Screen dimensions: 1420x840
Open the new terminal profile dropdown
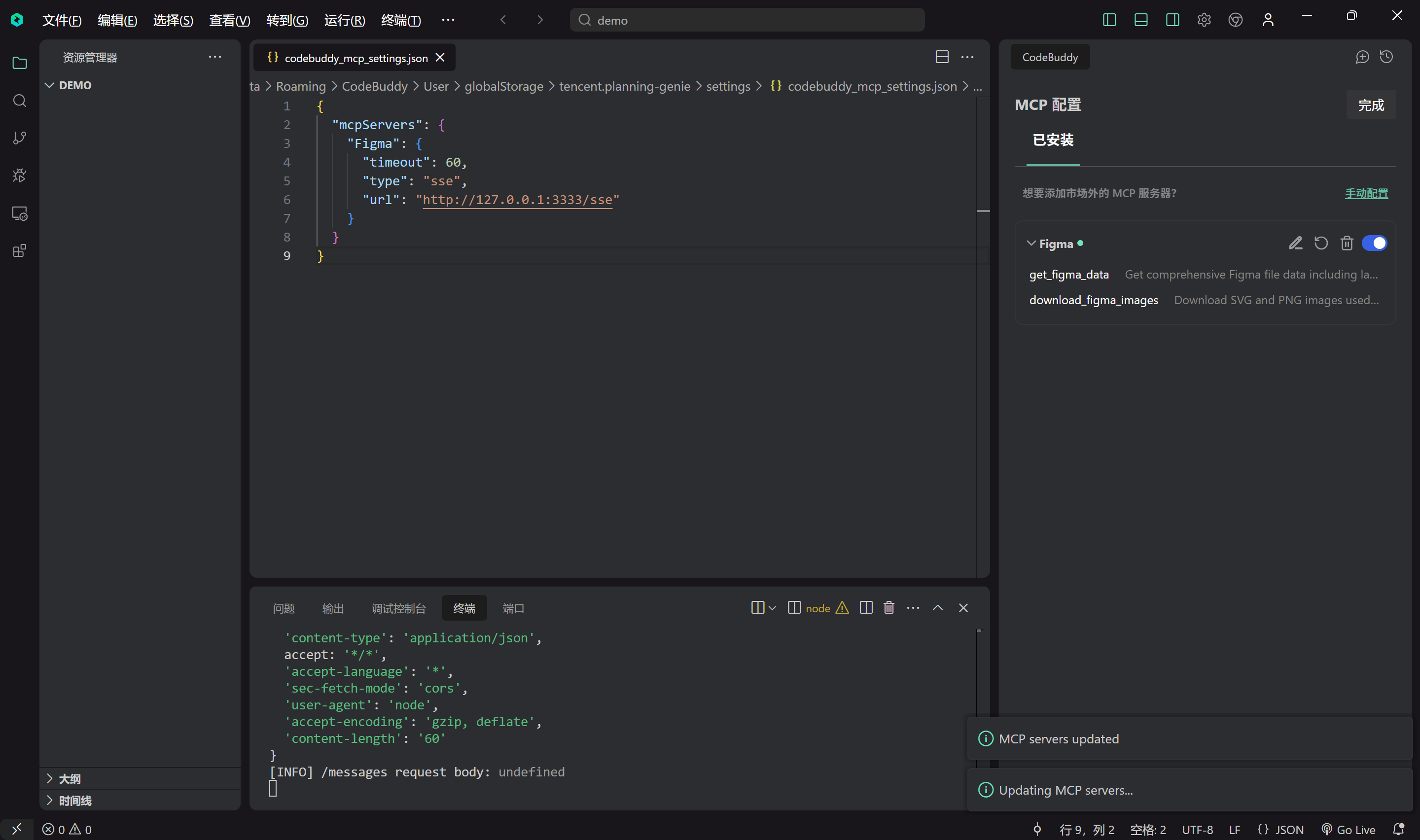tap(773, 608)
